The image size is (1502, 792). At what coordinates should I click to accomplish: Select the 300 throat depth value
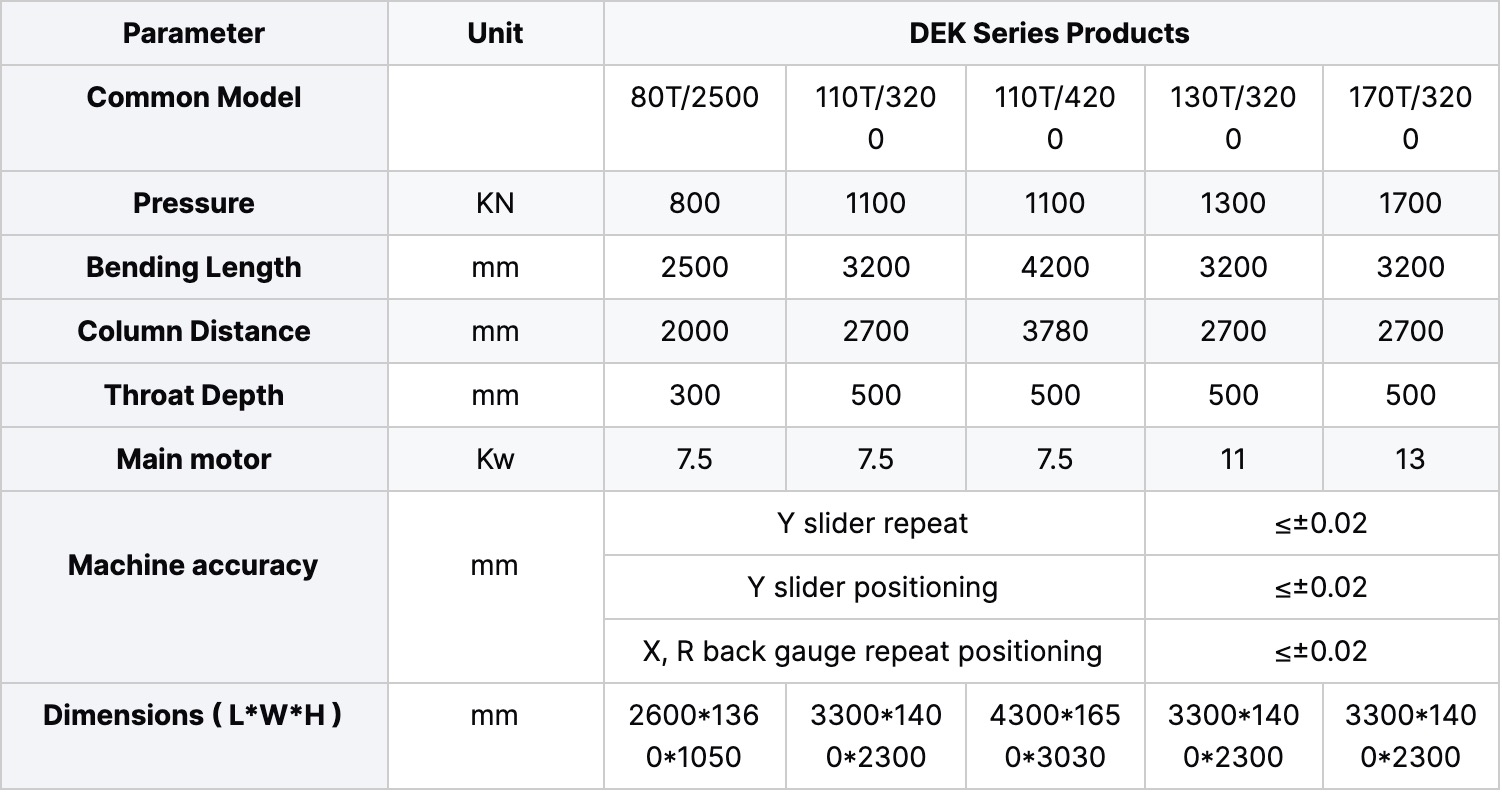click(695, 395)
